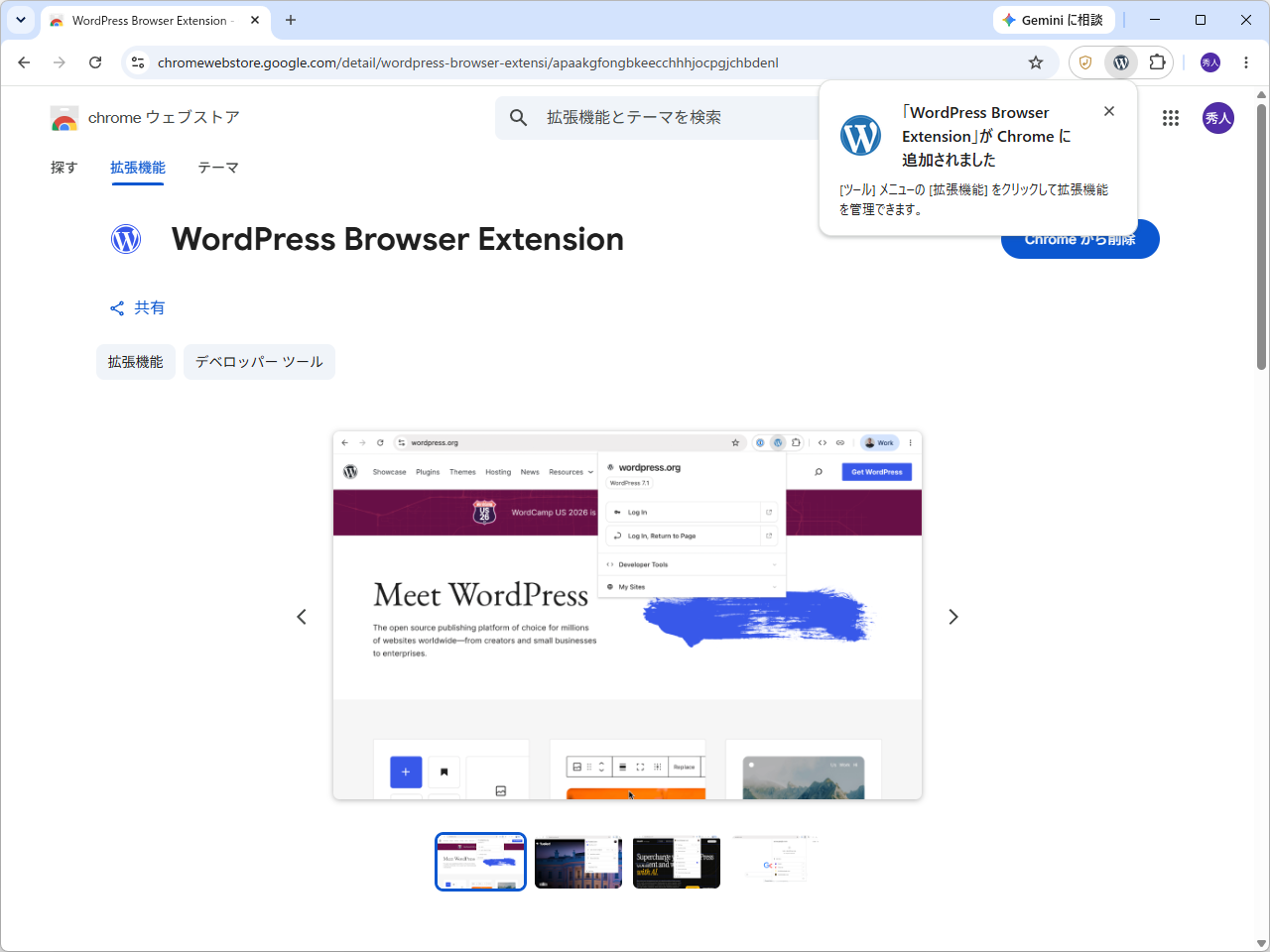Close the WordPress Browser Extension tab
This screenshot has height=952, width=1270.
(x=255, y=20)
